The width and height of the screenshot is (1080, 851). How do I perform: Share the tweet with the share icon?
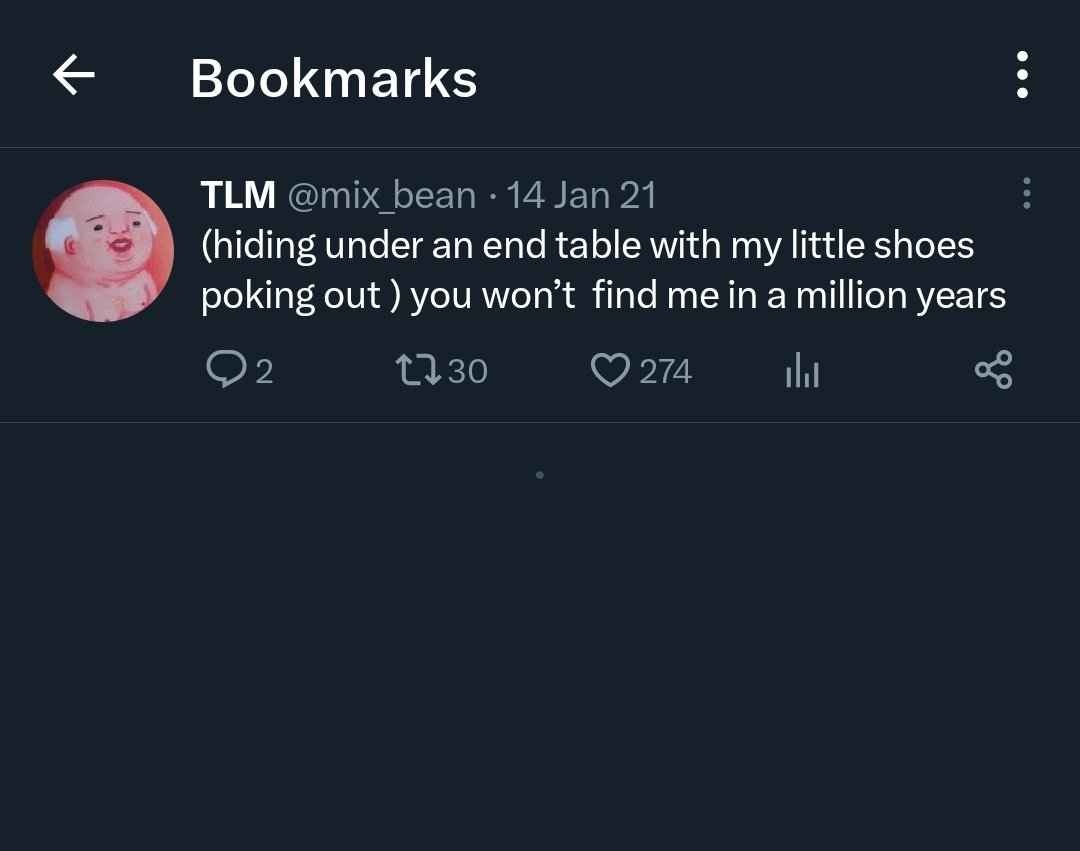(993, 370)
